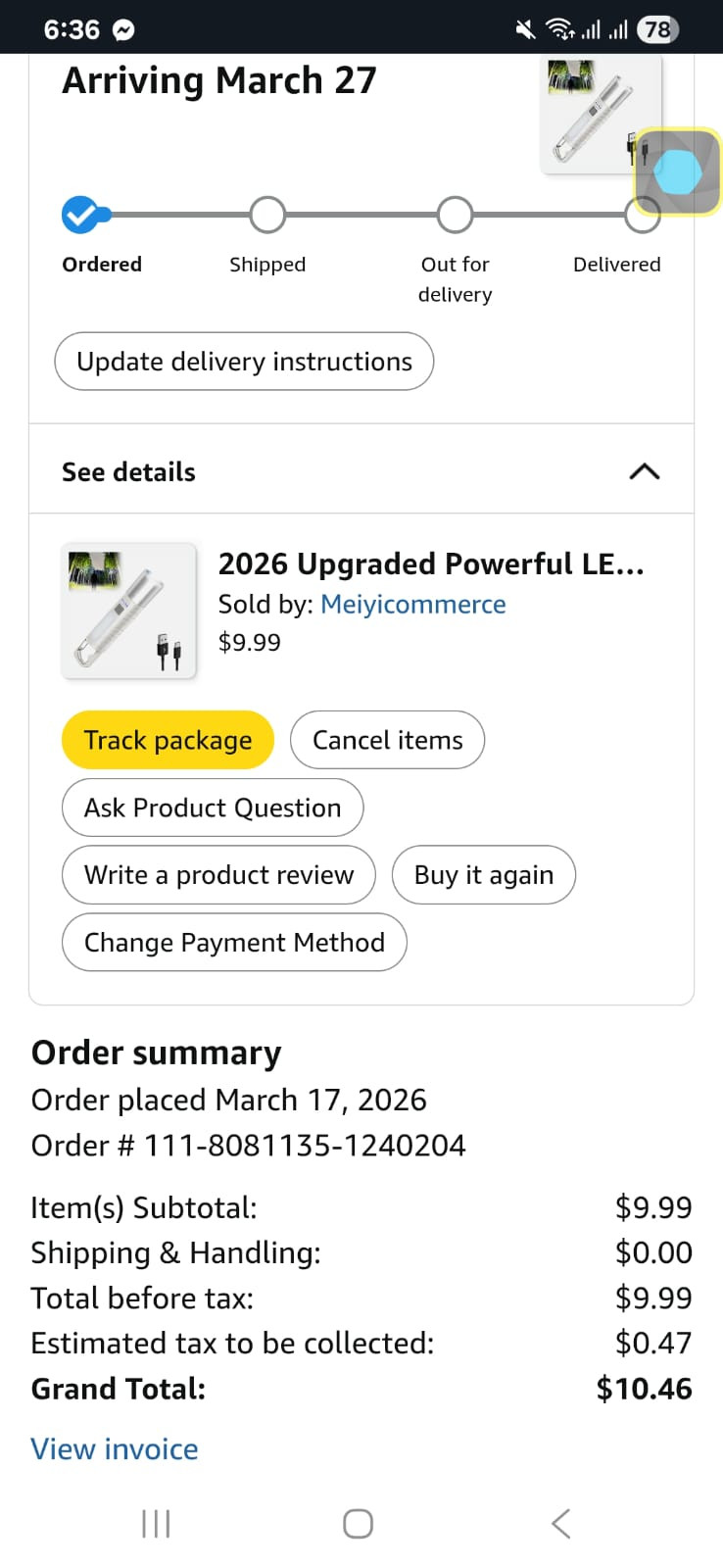The image size is (723, 1568).
Task: Tap the battery indicator showing 78
Action: pyautogui.click(x=656, y=29)
